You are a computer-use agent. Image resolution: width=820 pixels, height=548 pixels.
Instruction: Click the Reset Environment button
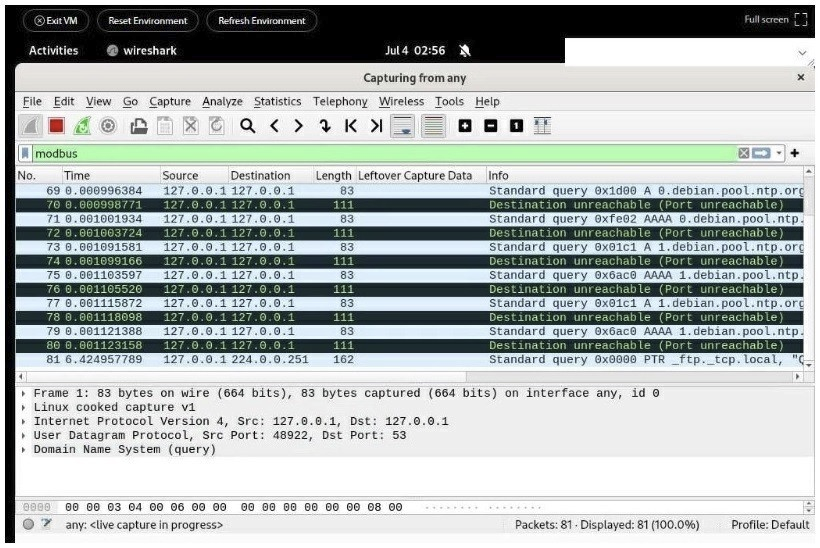coord(147,20)
